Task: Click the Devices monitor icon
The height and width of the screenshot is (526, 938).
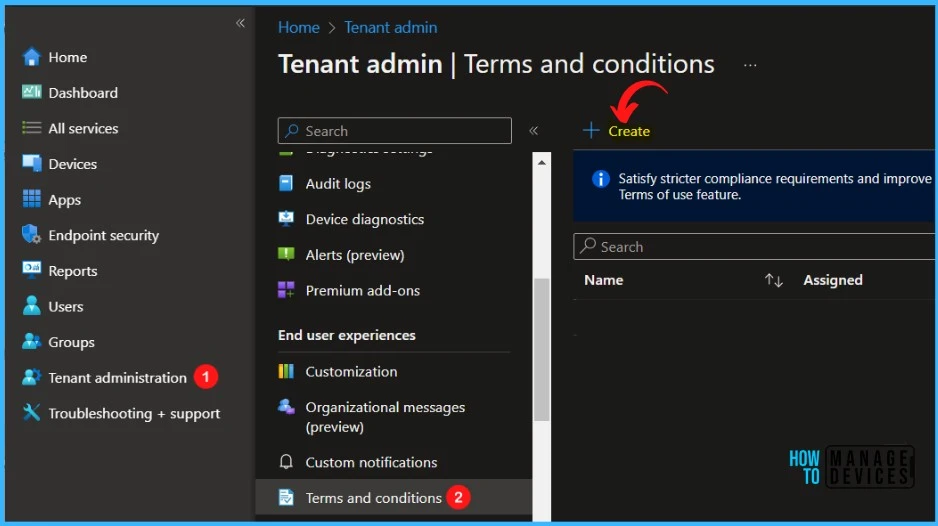Action: point(31,163)
